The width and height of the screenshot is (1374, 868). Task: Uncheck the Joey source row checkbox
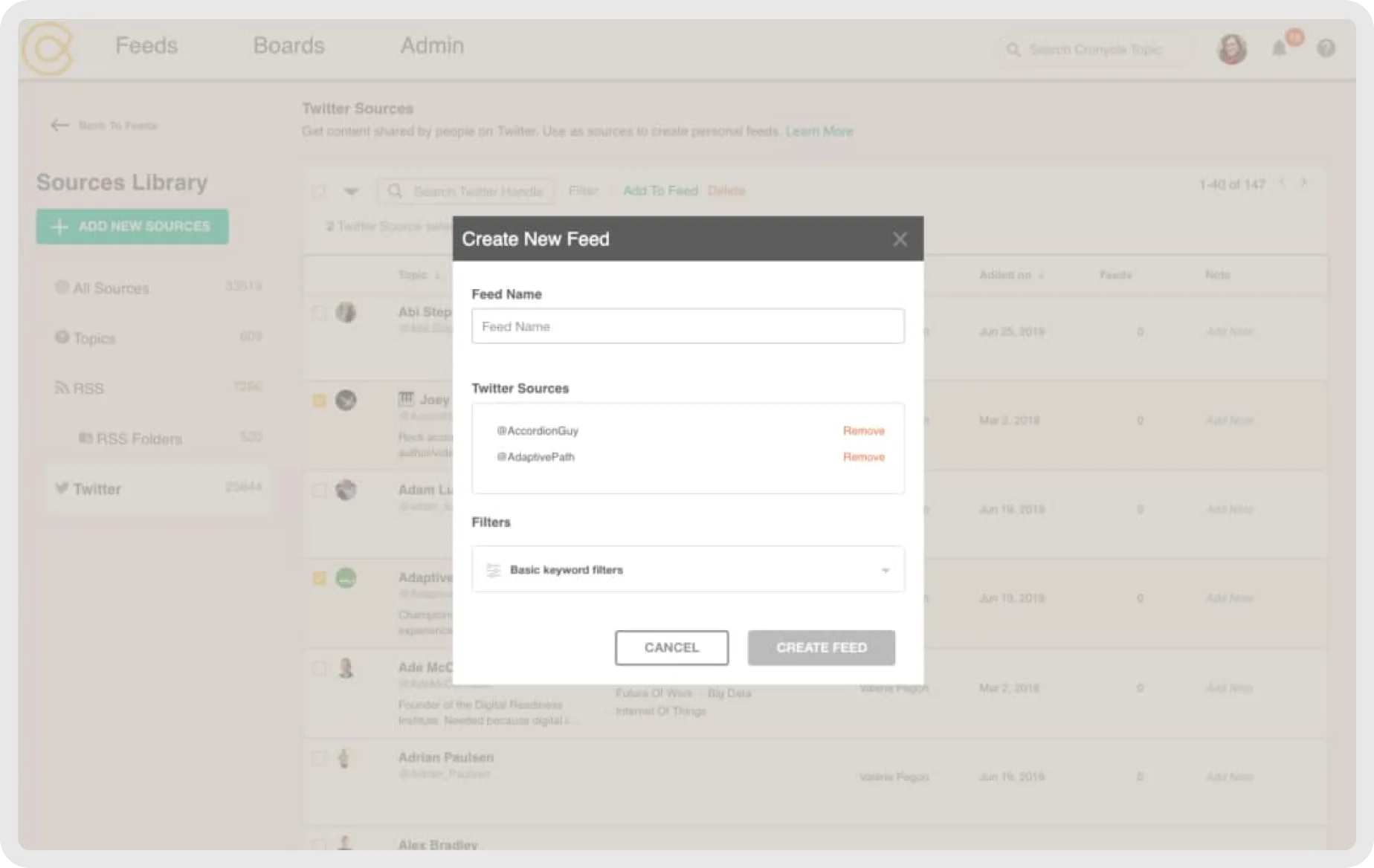(x=320, y=401)
